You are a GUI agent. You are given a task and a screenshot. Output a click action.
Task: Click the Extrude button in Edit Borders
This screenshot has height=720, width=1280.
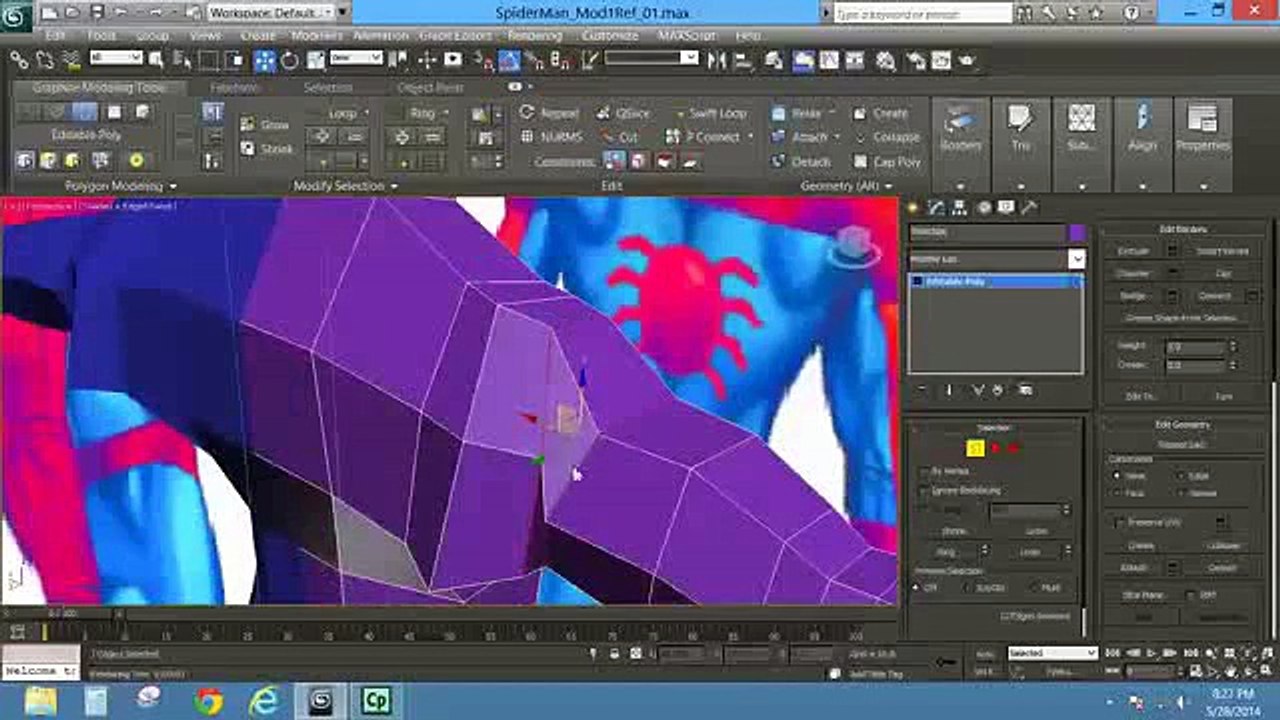tap(1133, 251)
